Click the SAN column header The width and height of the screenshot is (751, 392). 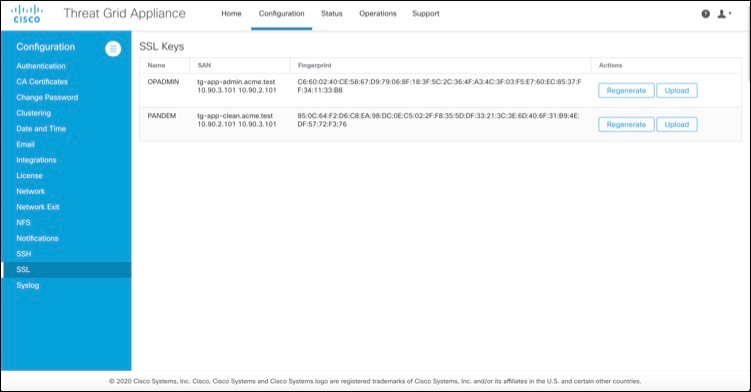(x=204, y=65)
